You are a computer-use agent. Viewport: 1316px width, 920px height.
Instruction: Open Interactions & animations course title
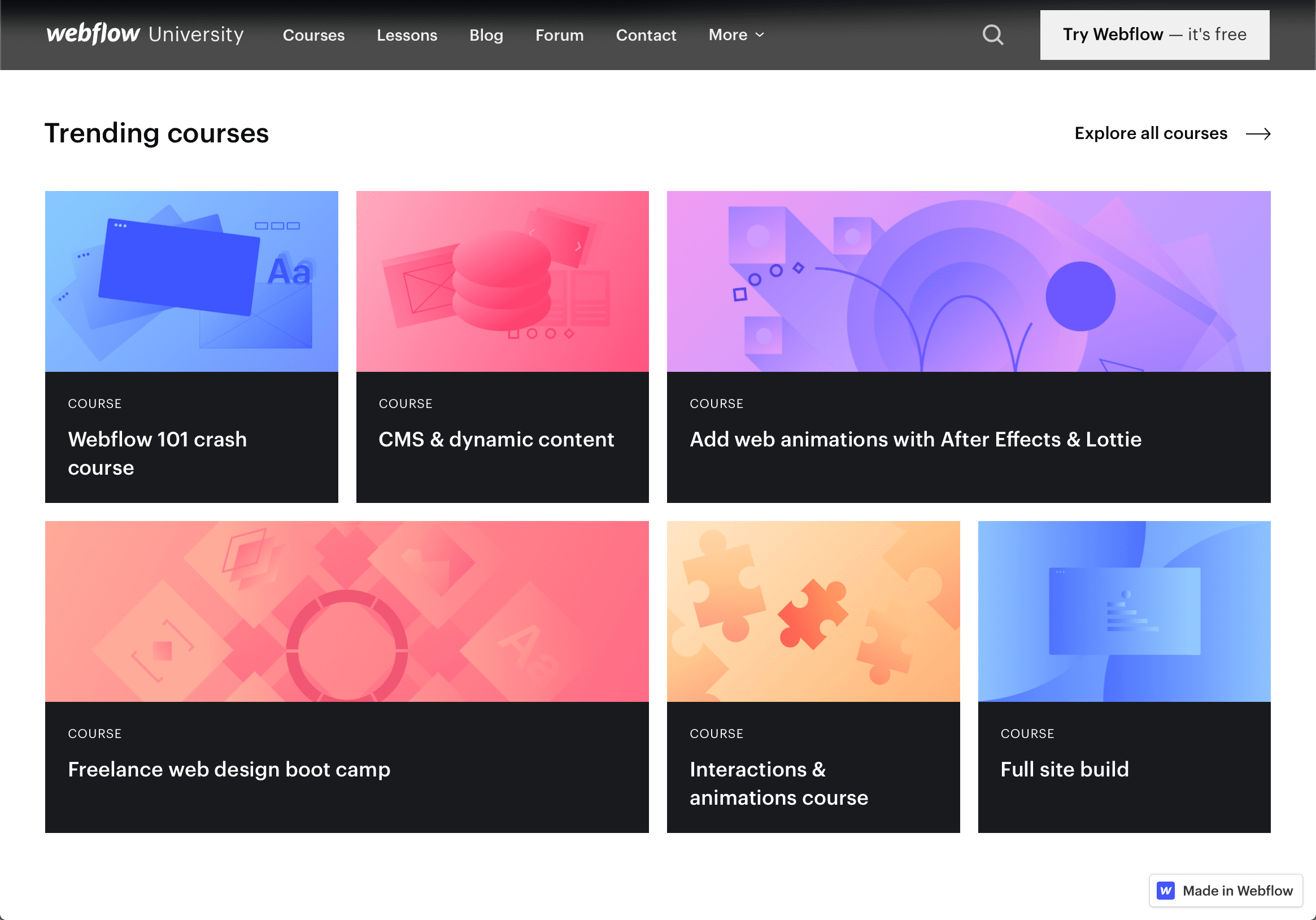point(779,783)
